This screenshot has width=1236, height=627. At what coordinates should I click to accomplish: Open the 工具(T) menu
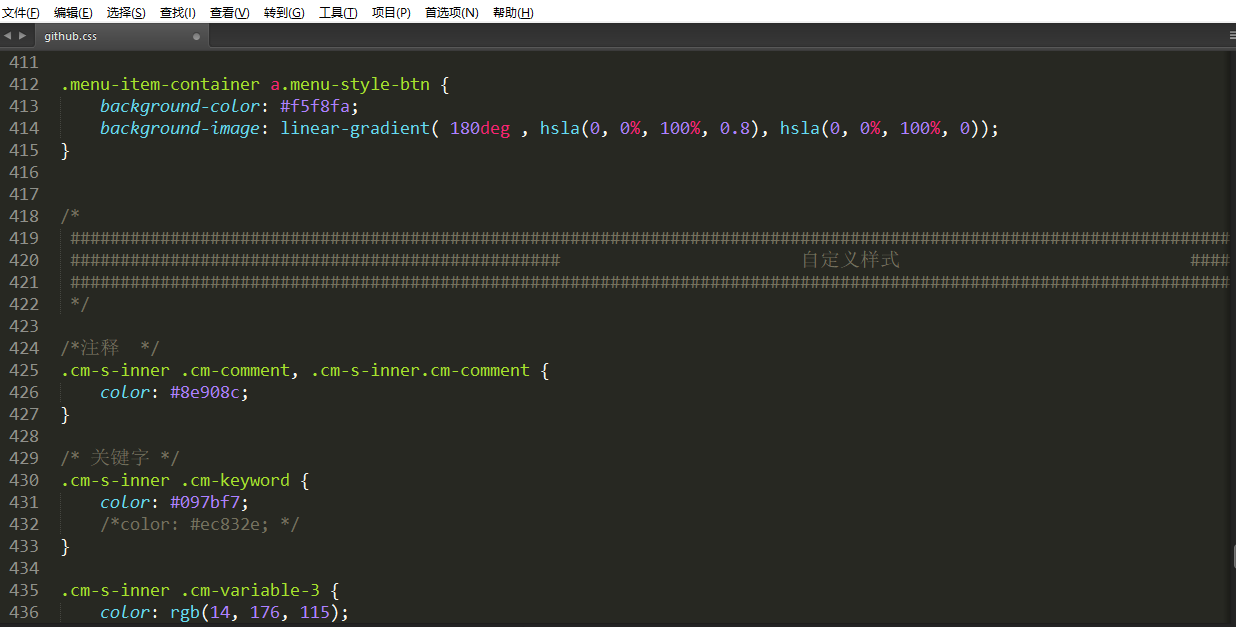pos(338,13)
